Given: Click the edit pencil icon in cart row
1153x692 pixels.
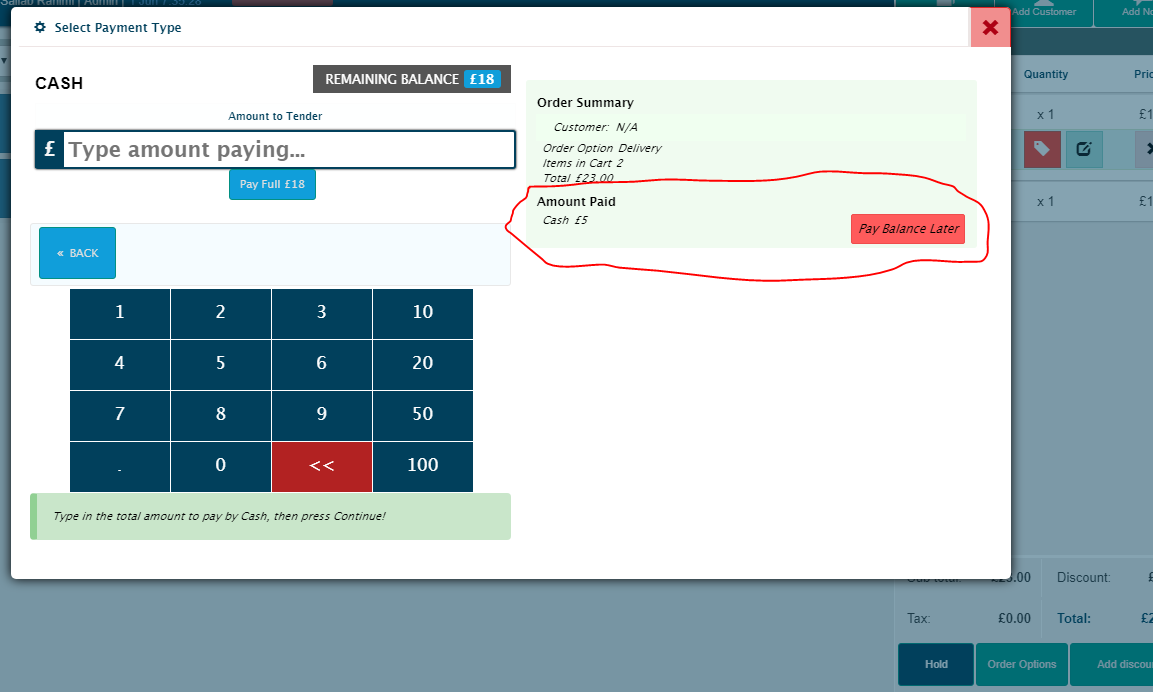Looking at the screenshot, I should click(1084, 149).
